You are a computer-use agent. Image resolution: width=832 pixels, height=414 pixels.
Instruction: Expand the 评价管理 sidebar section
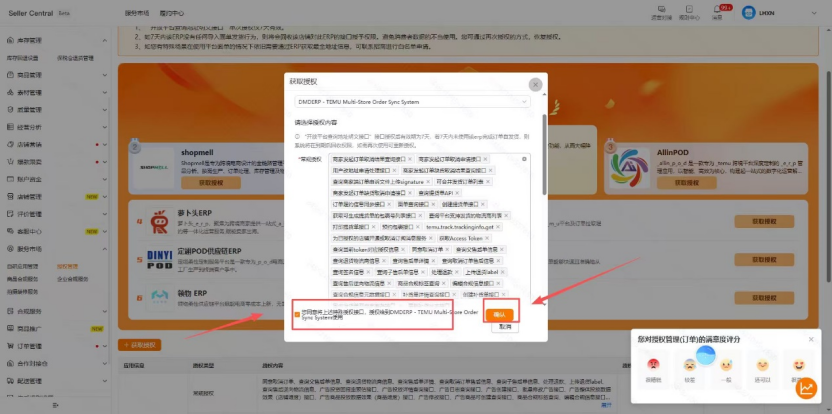(105, 214)
